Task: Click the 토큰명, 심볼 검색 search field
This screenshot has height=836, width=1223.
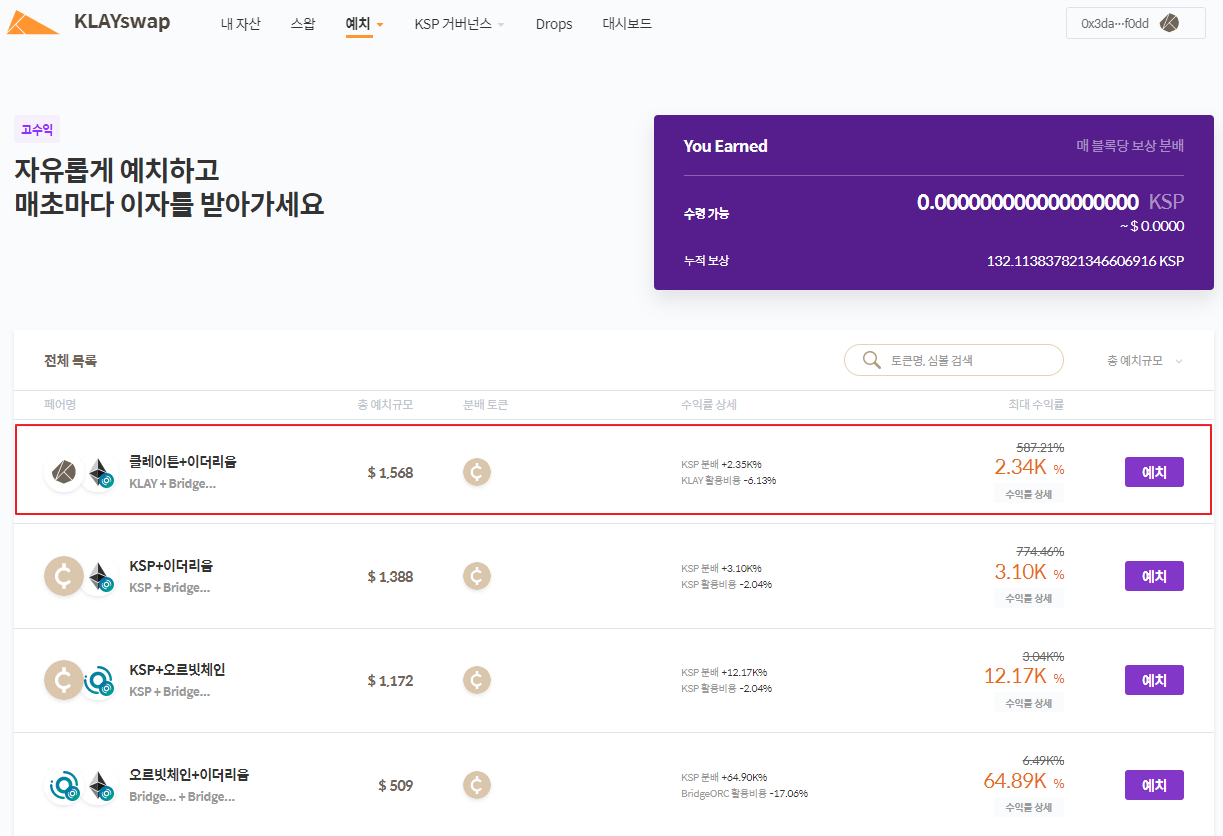Action: (965, 360)
